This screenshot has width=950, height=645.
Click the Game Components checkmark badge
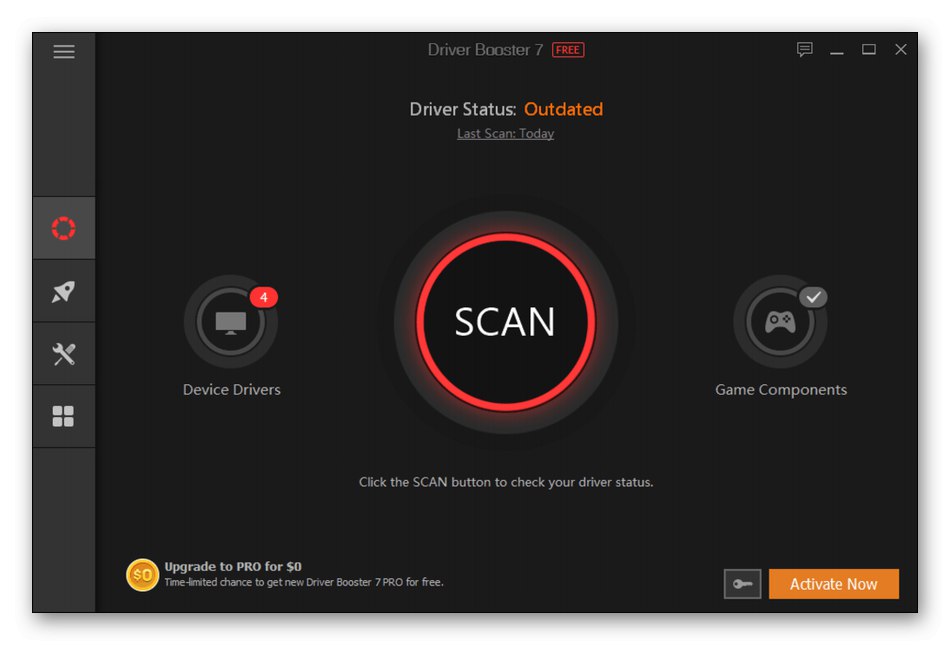click(813, 297)
